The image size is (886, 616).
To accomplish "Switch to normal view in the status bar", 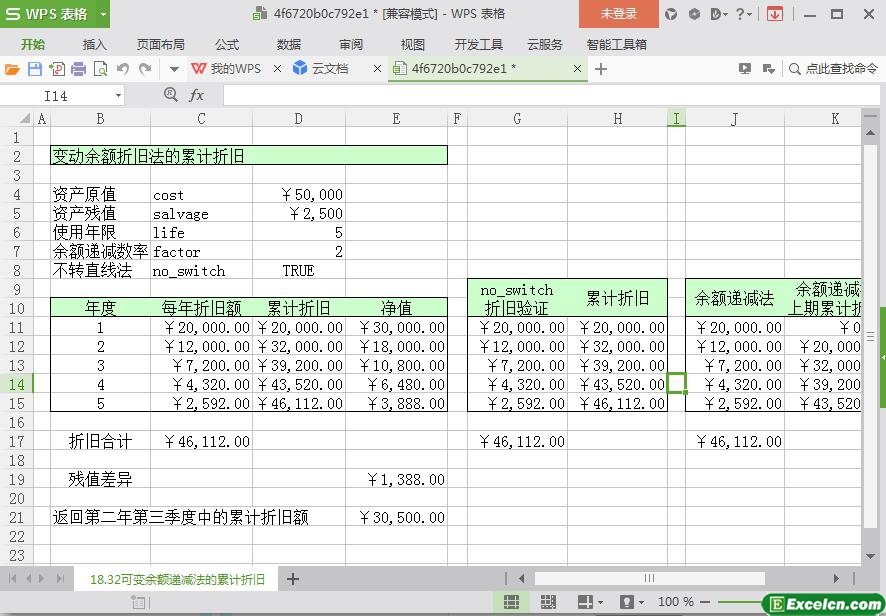I will point(511,602).
